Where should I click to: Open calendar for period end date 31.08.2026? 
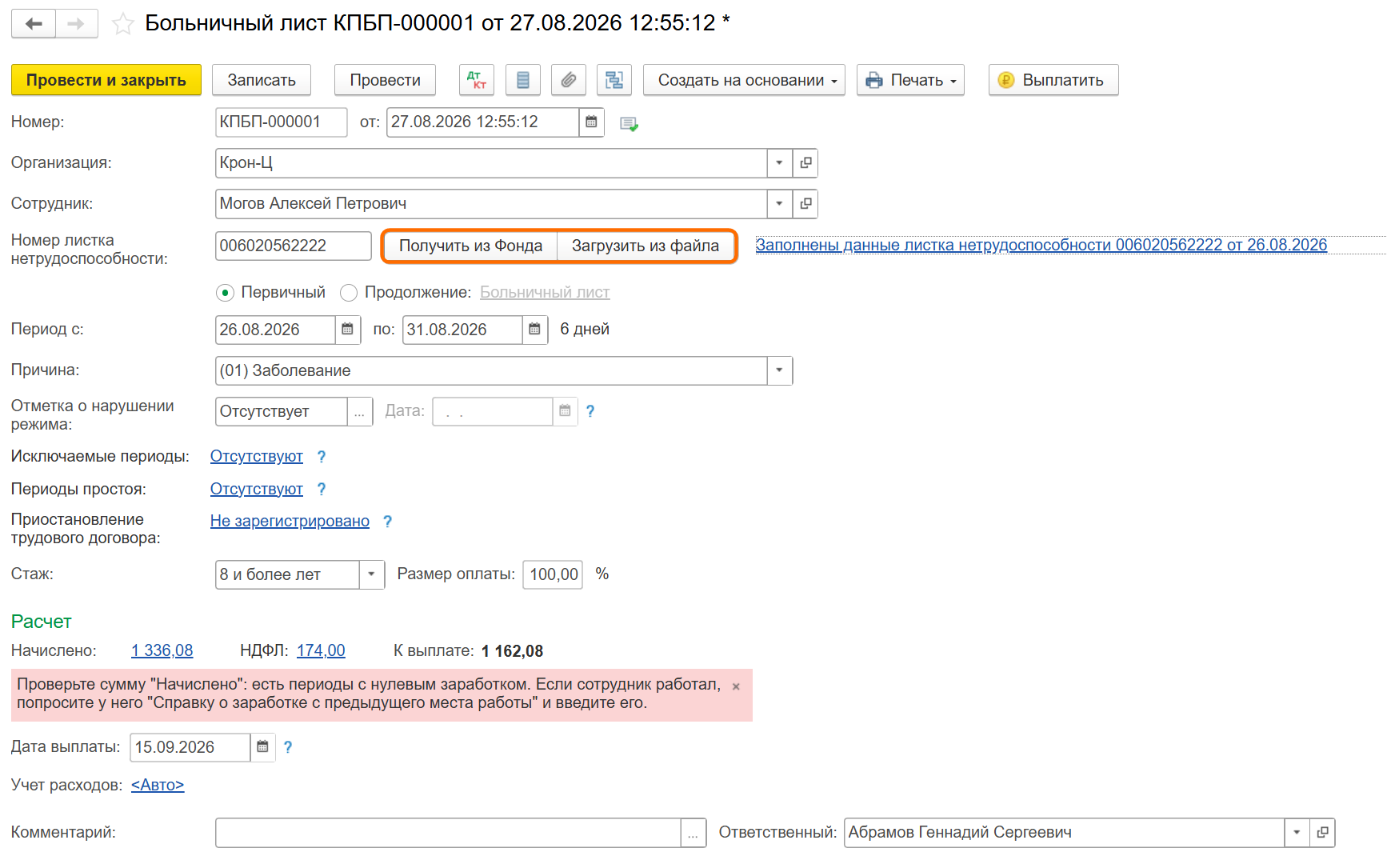coord(534,330)
